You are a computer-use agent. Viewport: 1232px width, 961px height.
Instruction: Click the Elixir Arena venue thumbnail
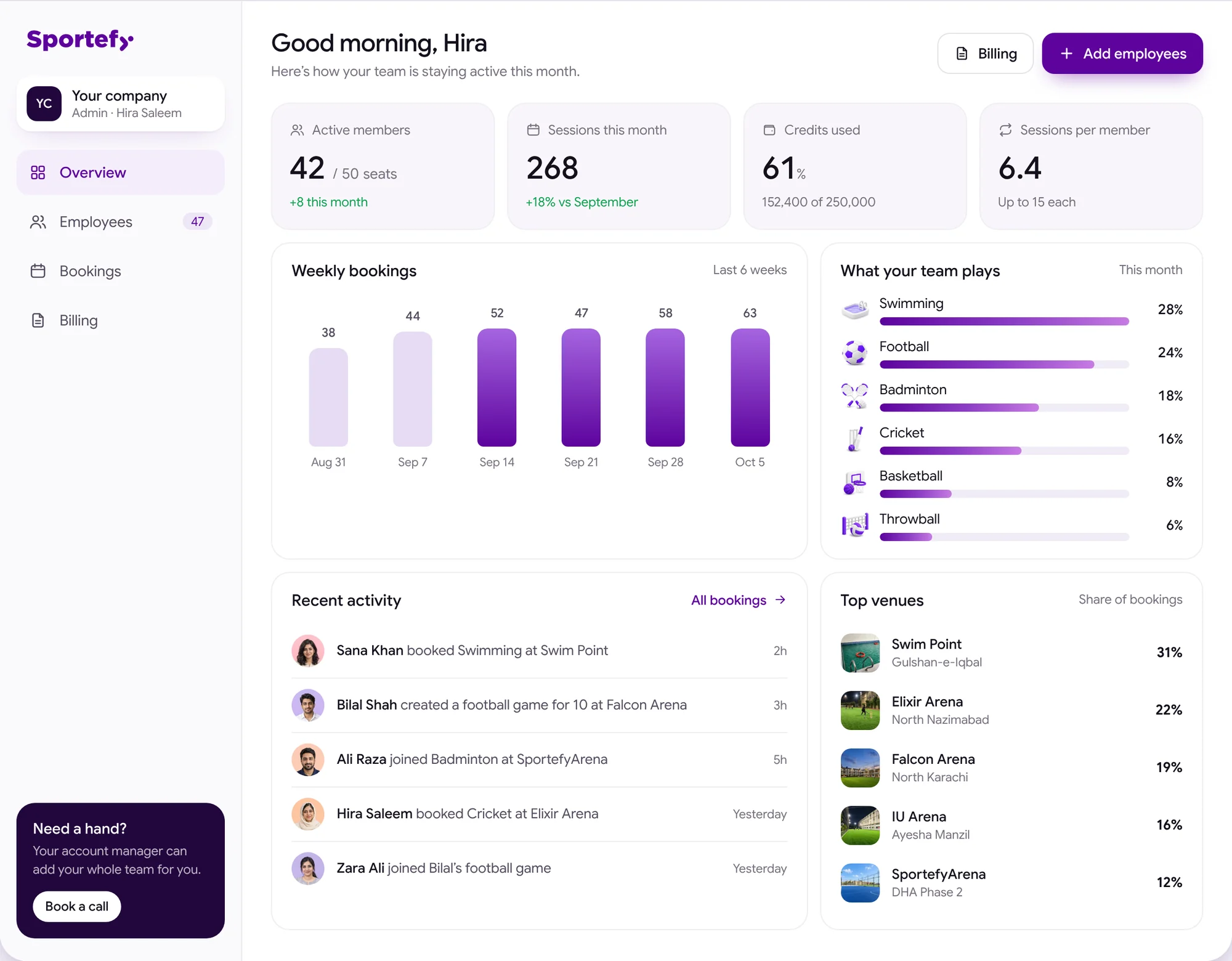860,710
